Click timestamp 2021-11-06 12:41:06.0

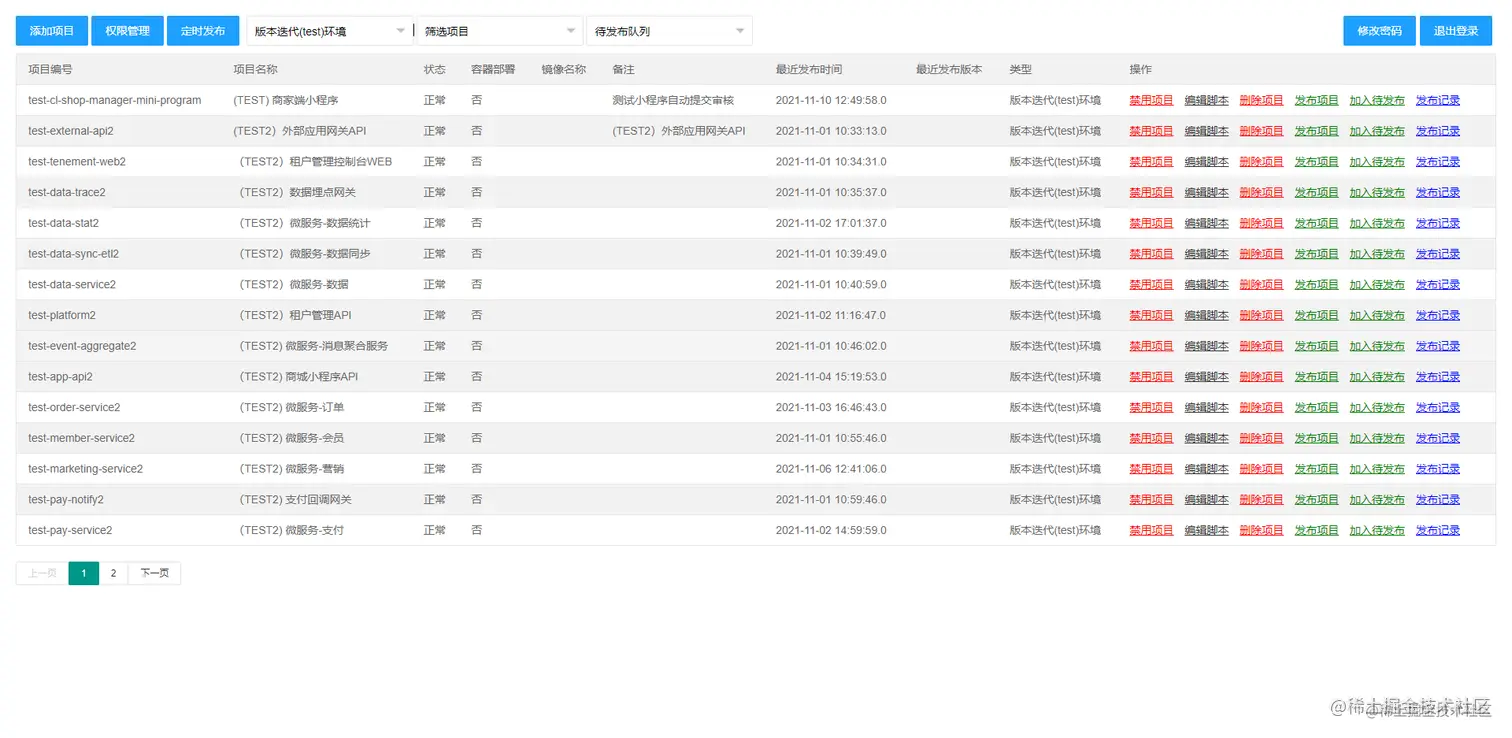pos(831,469)
